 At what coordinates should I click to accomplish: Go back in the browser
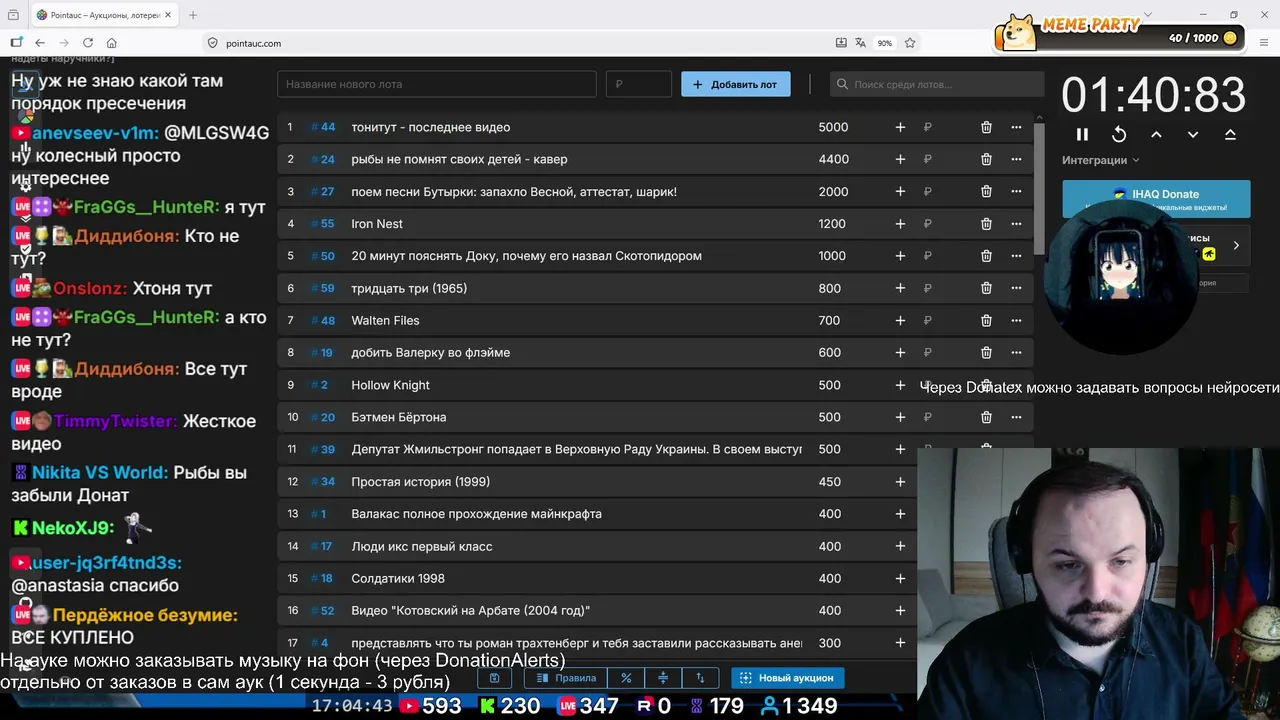(40, 43)
